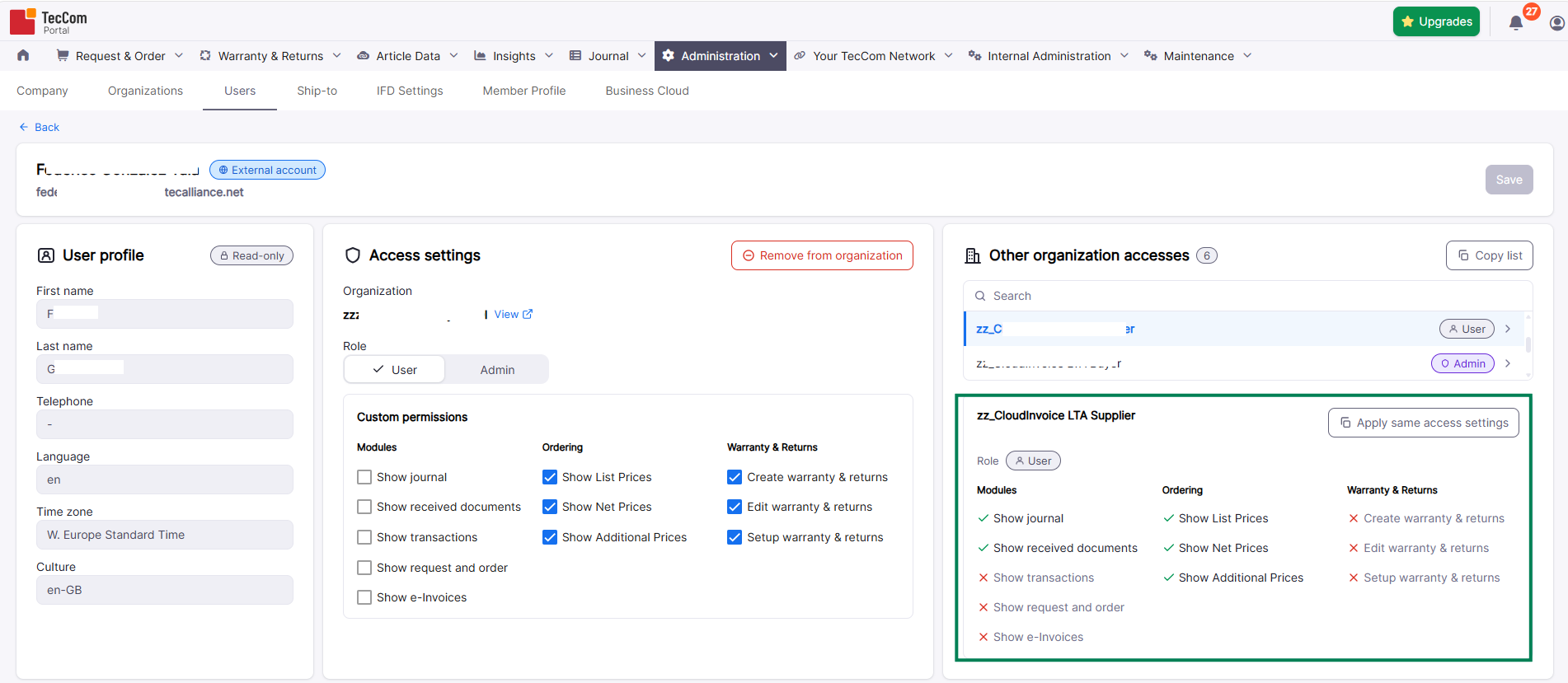Click the External account globe badge
1568x683 pixels.
tap(267, 170)
